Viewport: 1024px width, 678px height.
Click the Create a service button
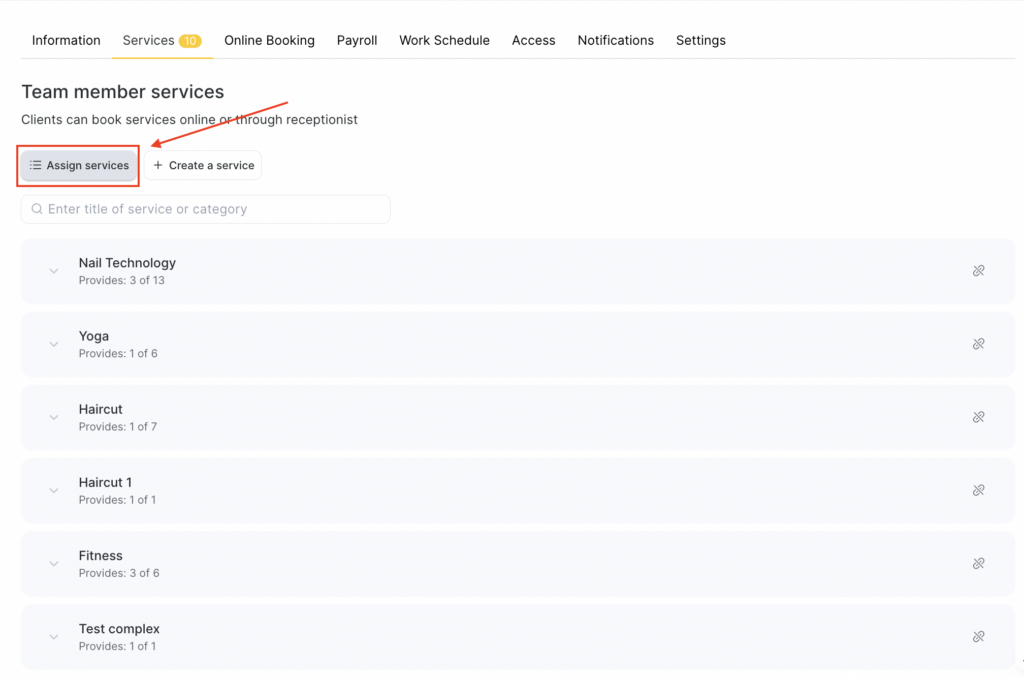click(203, 165)
